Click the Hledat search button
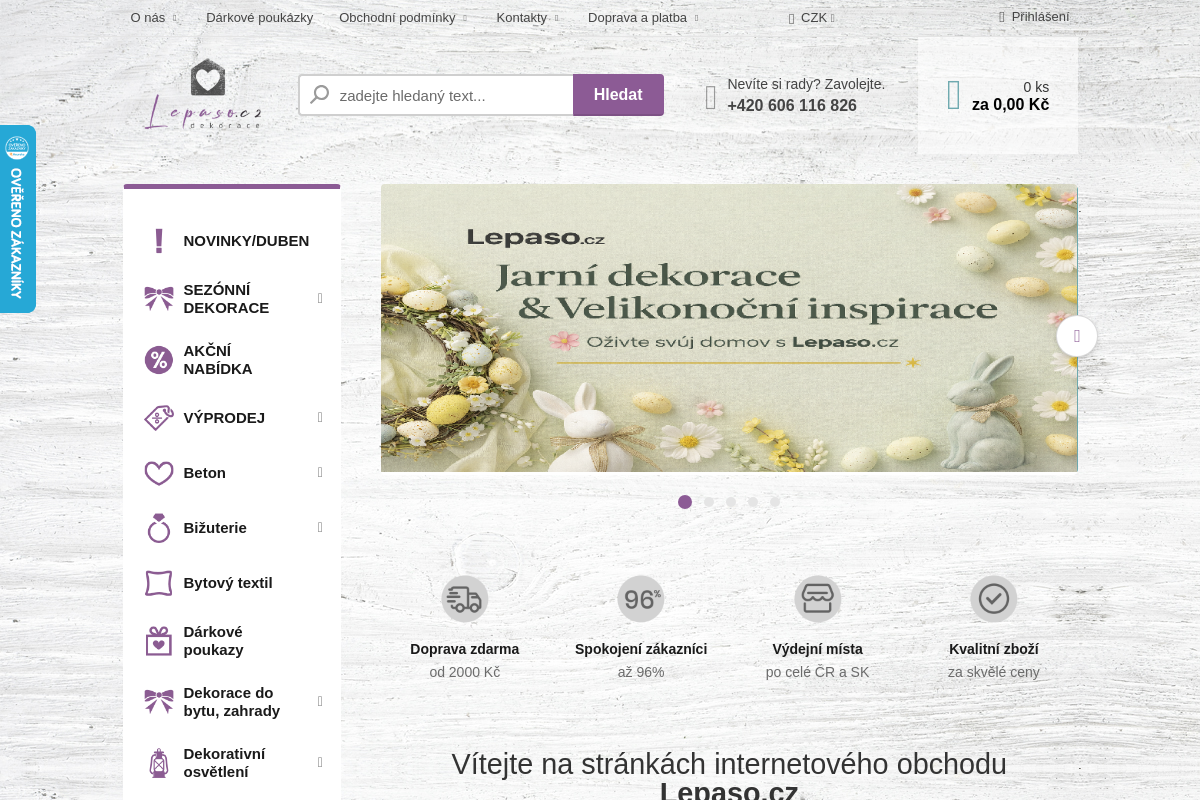Screen dimensions: 1200x800 coord(618,95)
